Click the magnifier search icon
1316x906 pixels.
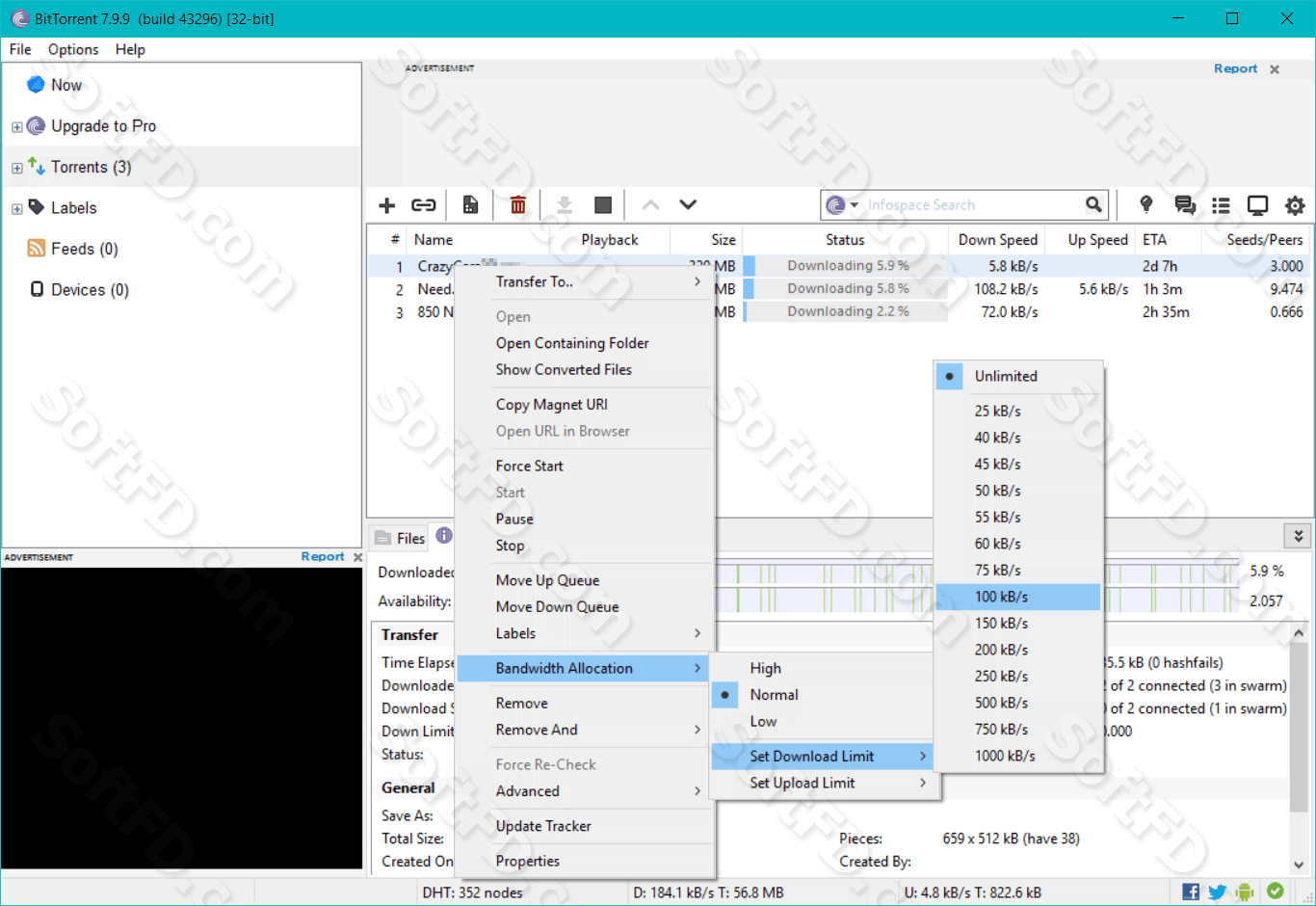[1093, 204]
